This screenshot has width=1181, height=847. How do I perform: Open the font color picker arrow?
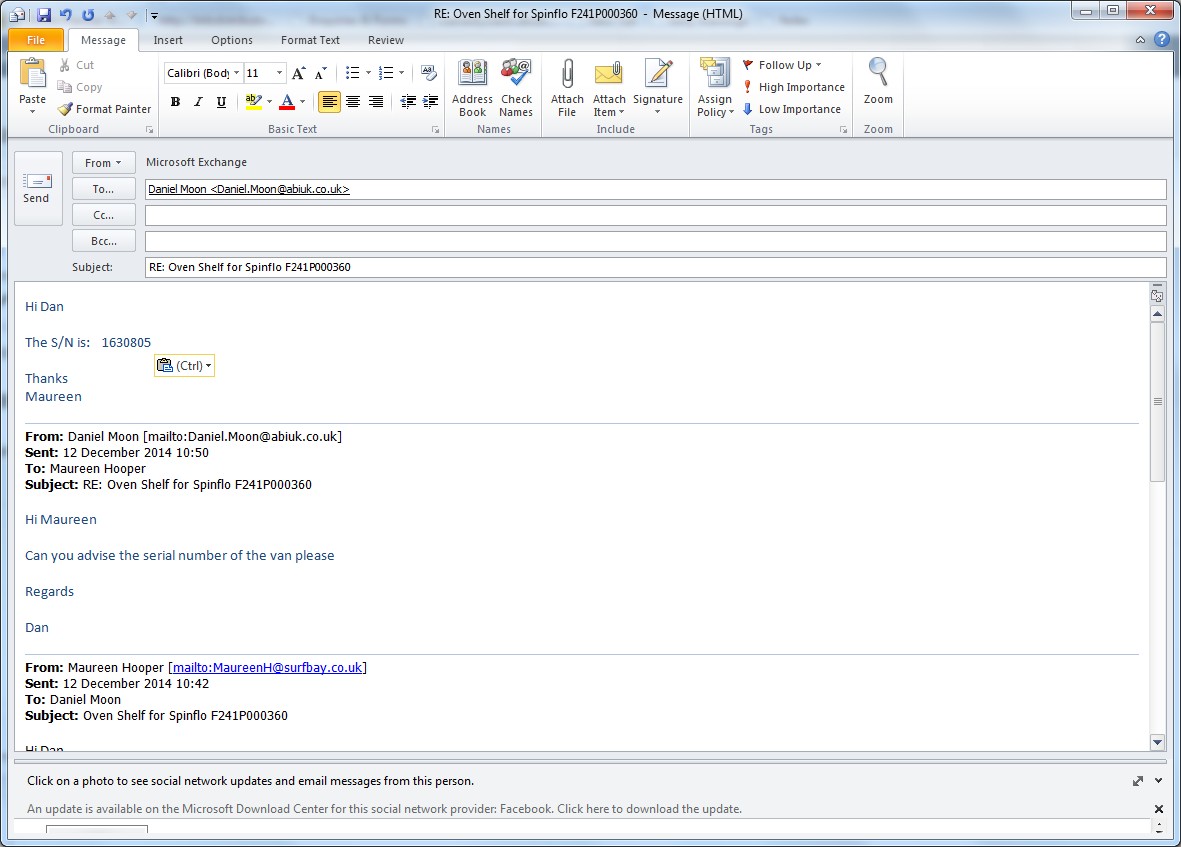click(x=302, y=102)
